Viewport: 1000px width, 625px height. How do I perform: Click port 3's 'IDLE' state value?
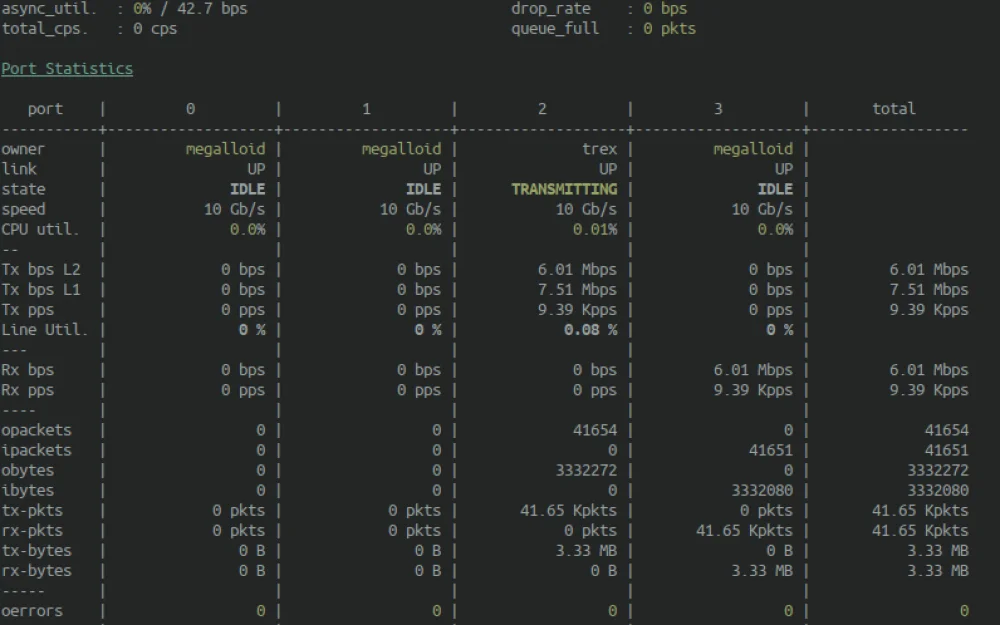pos(775,189)
